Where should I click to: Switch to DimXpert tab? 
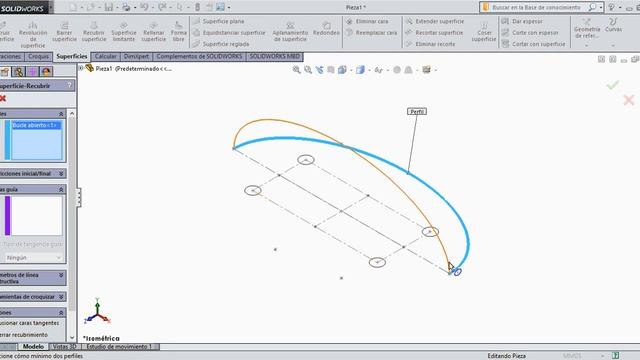[x=136, y=57]
